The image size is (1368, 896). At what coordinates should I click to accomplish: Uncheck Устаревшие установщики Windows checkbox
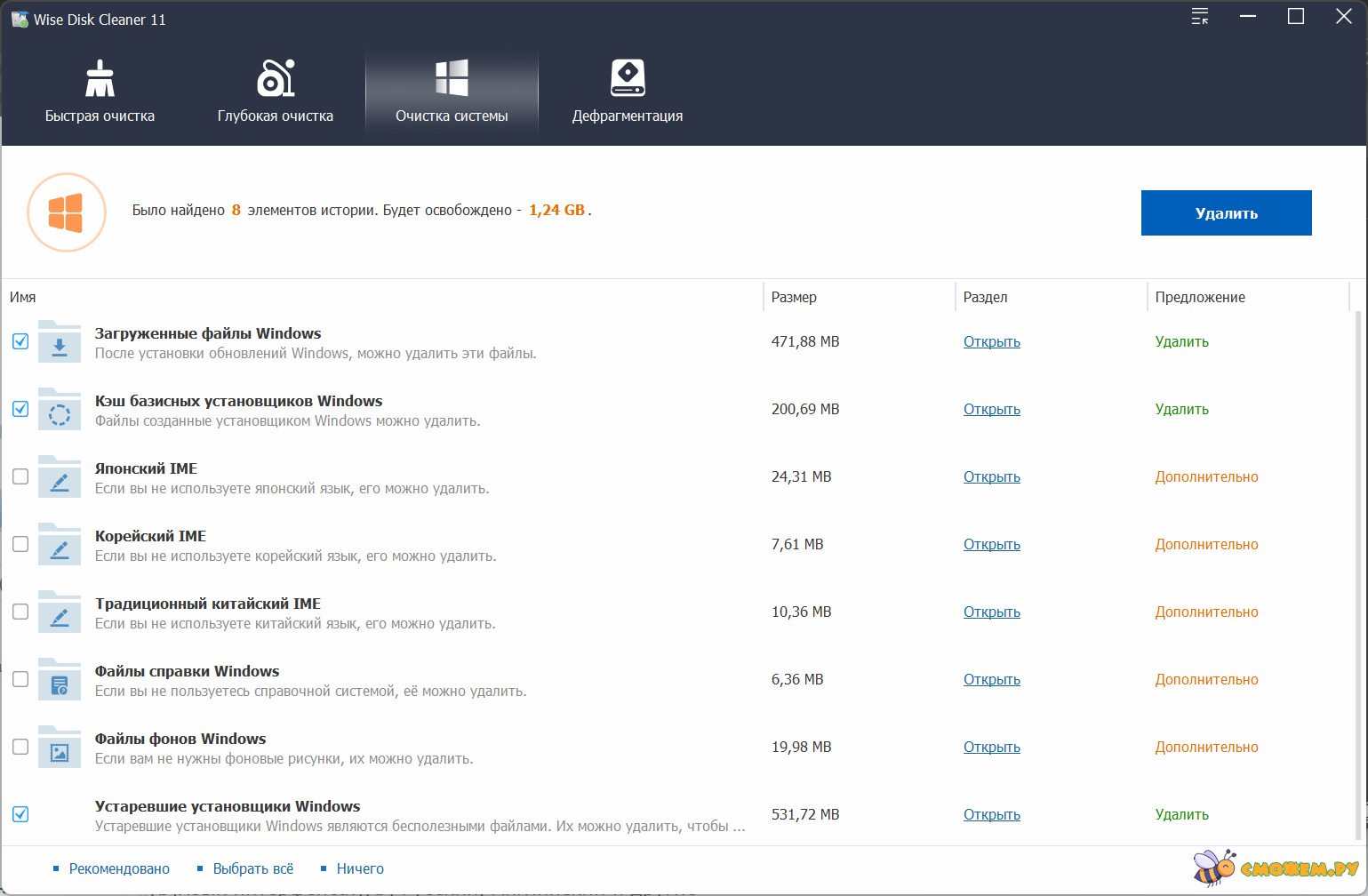20,814
